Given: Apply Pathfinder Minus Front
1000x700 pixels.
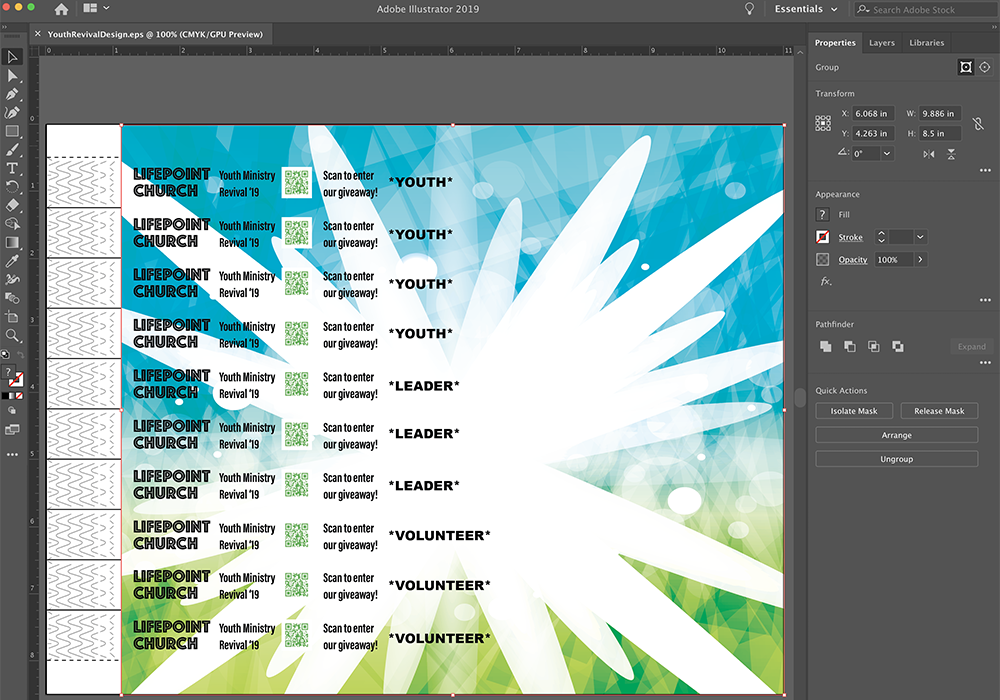Looking at the screenshot, I should pos(849,346).
